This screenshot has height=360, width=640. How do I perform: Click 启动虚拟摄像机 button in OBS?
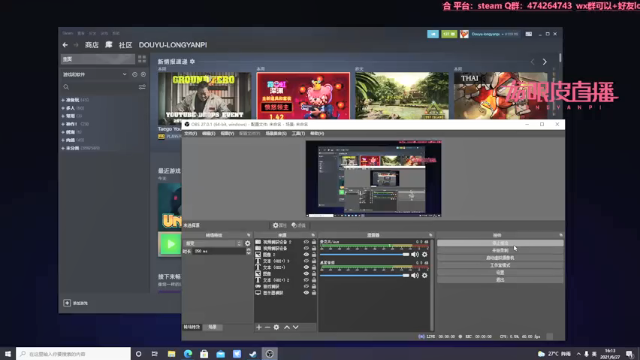(500, 258)
